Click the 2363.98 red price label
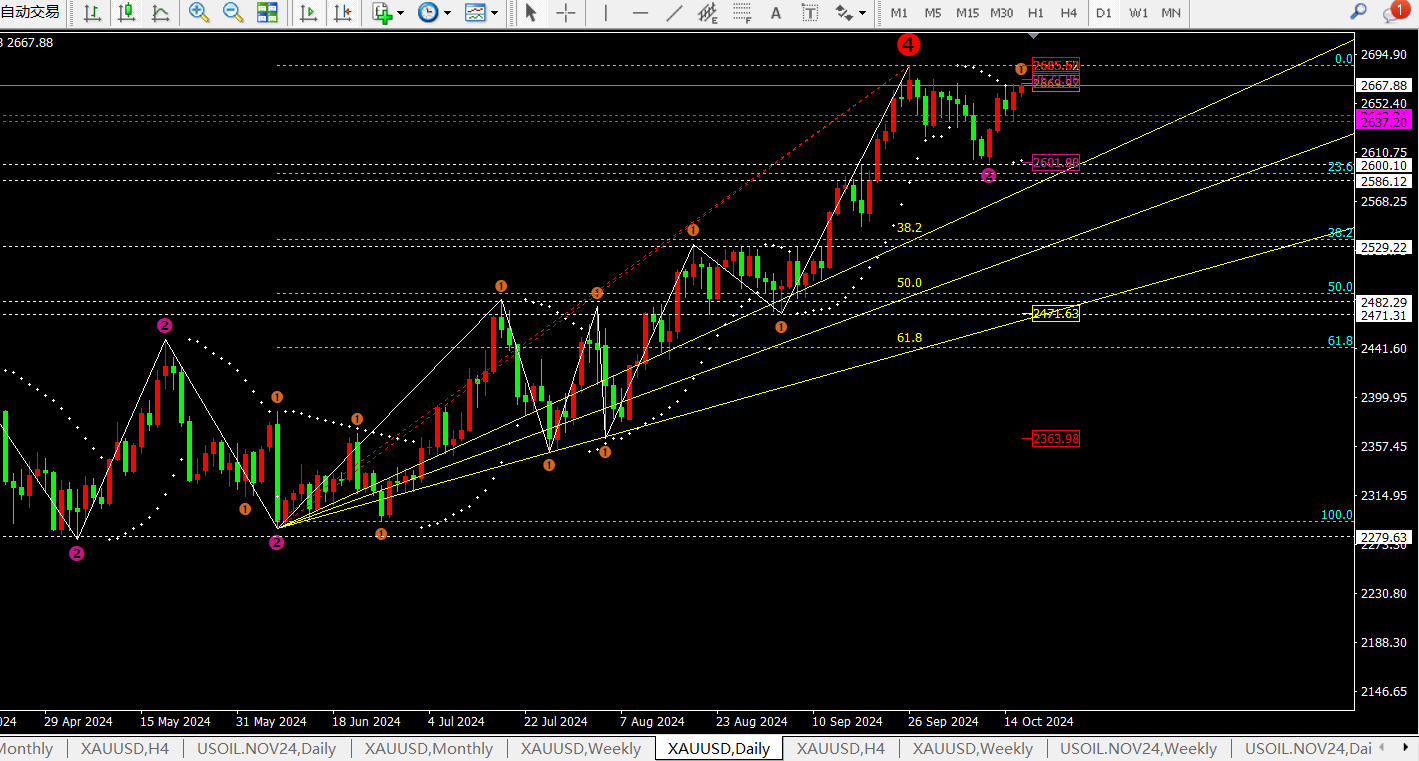 [x=1056, y=438]
